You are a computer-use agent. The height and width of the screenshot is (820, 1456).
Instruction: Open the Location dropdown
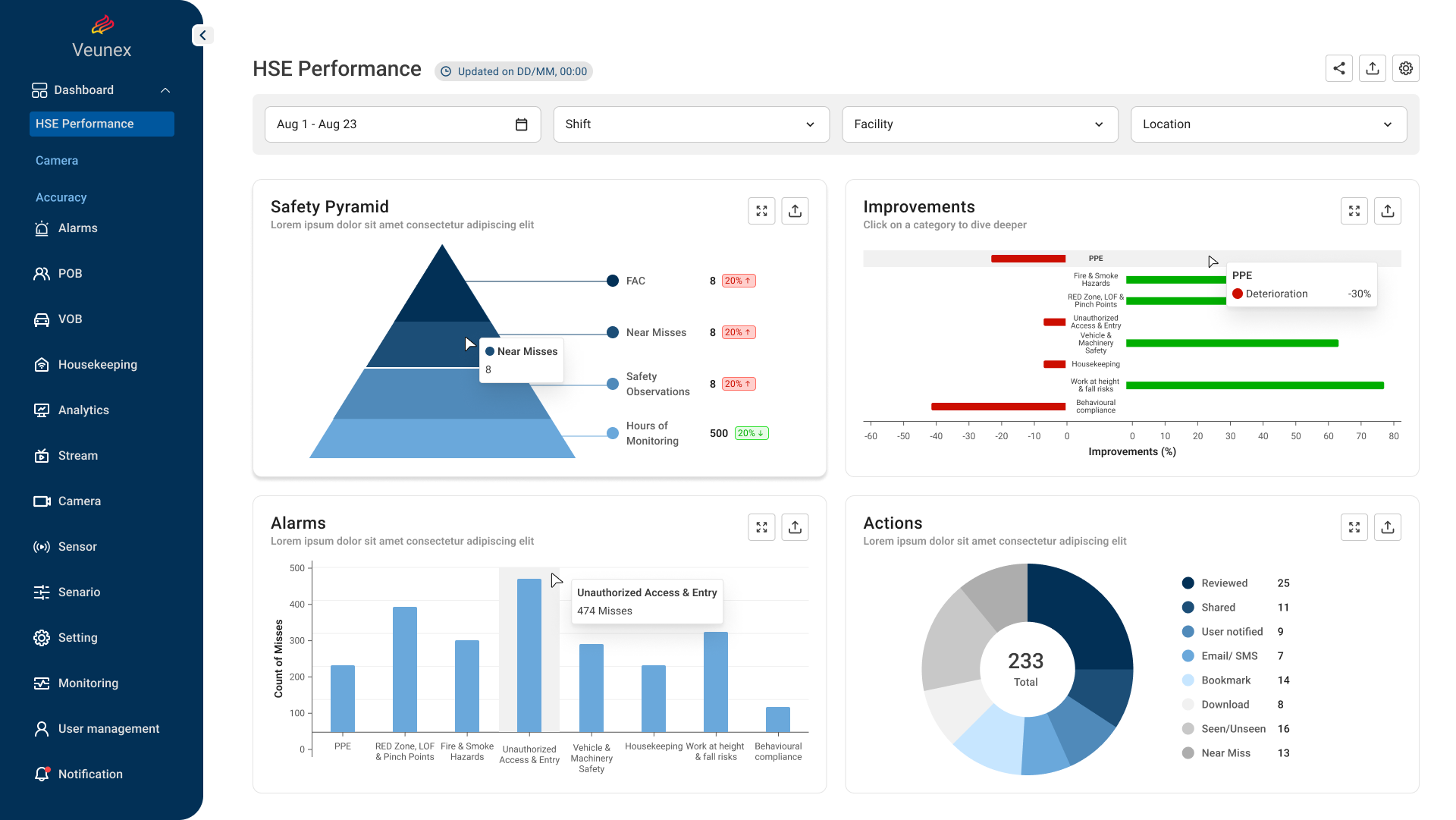coord(1269,124)
